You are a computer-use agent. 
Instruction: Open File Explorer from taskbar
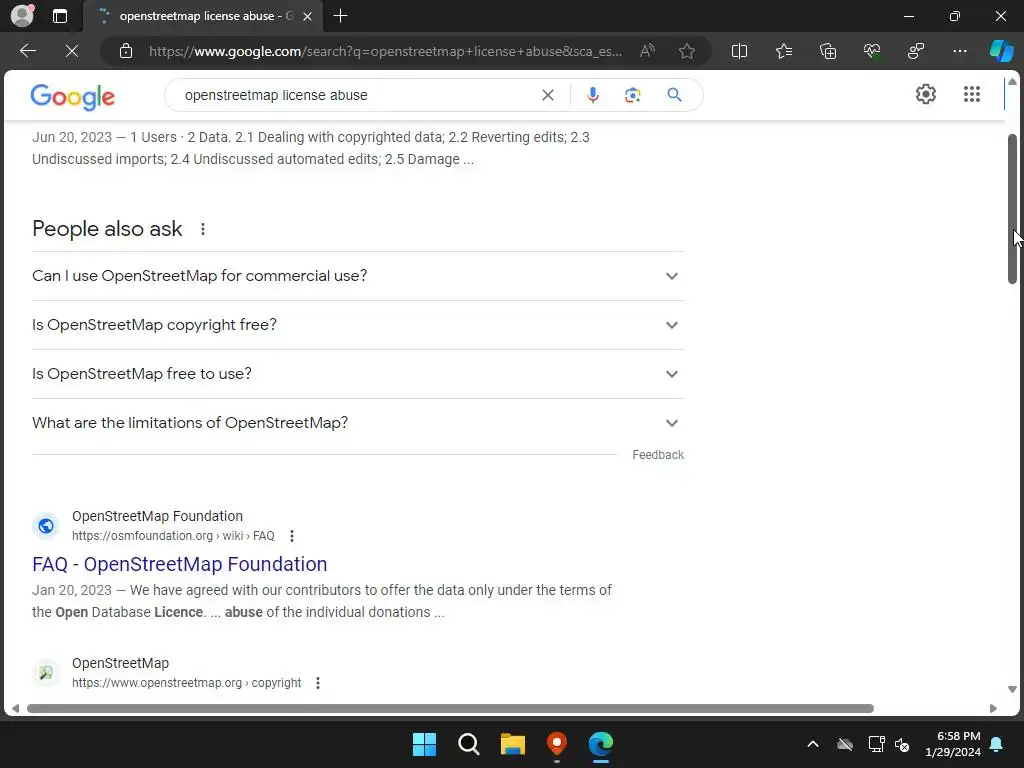point(513,744)
